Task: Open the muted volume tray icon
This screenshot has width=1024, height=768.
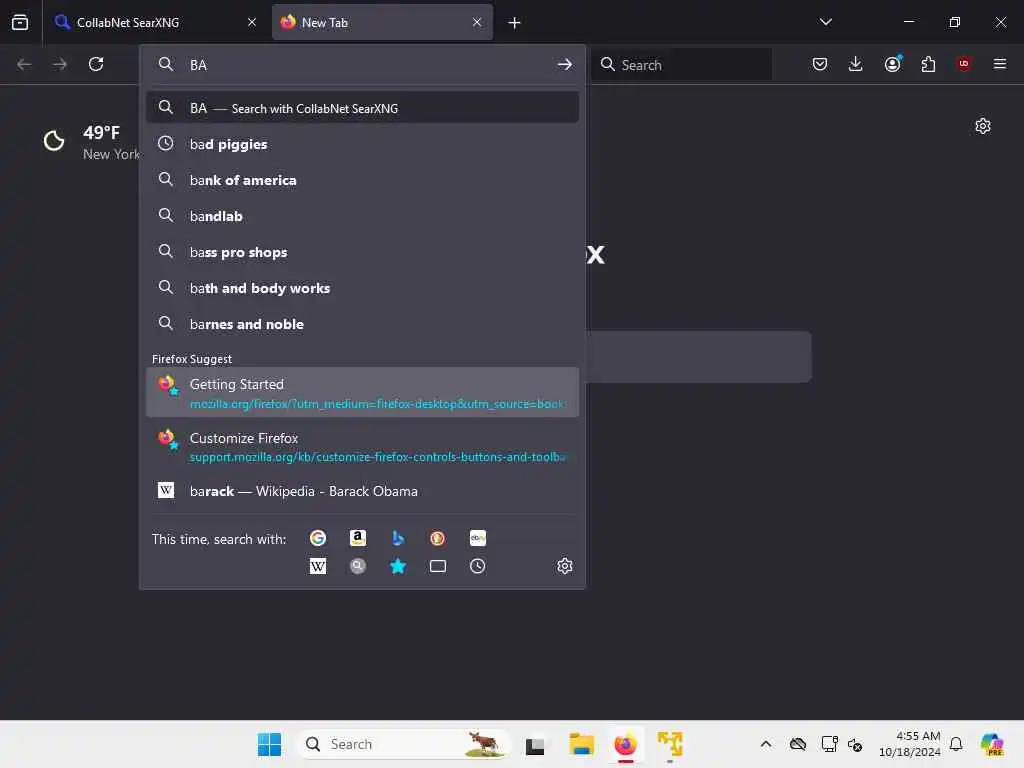Action: pyautogui.click(x=855, y=744)
